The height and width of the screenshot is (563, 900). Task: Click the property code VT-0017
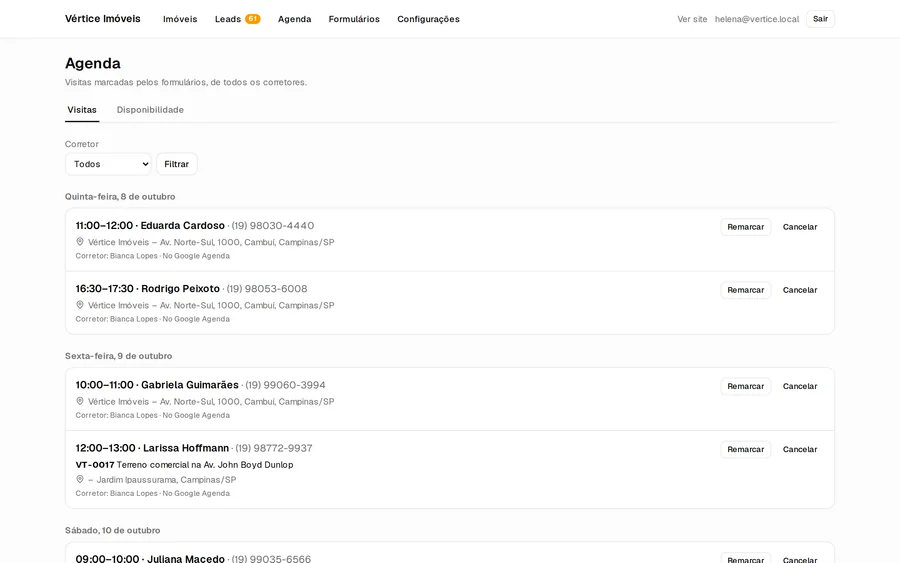tap(95, 465)
